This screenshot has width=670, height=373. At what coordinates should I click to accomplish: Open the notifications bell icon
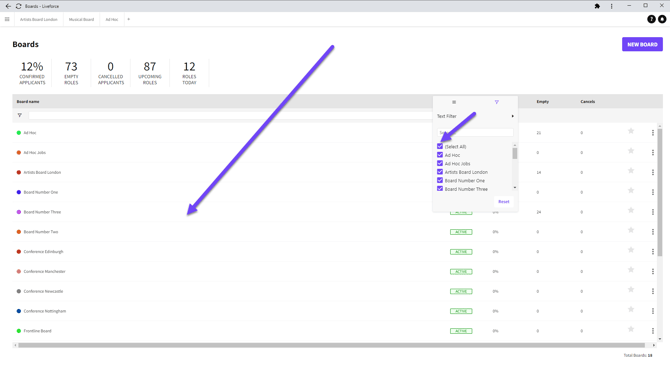click(662, 19)
